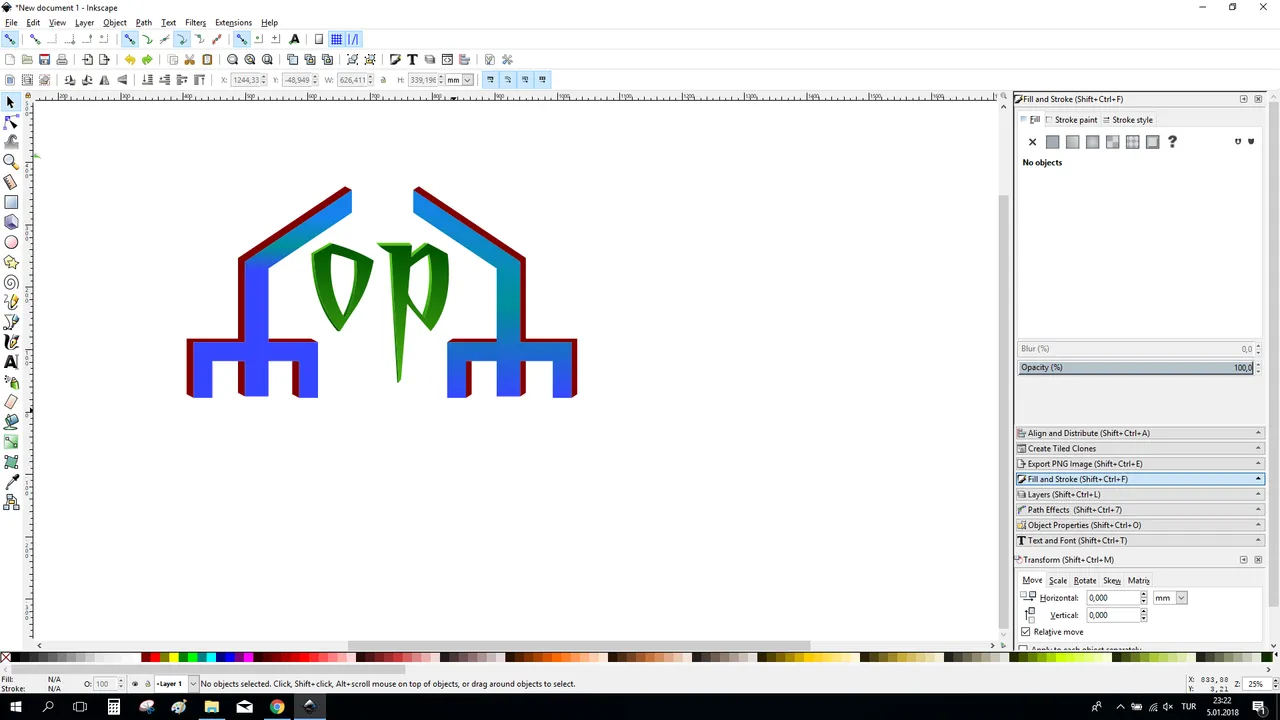Expand the Path Effects panel
The image size is (1280, 720).
coord(1140,510)
